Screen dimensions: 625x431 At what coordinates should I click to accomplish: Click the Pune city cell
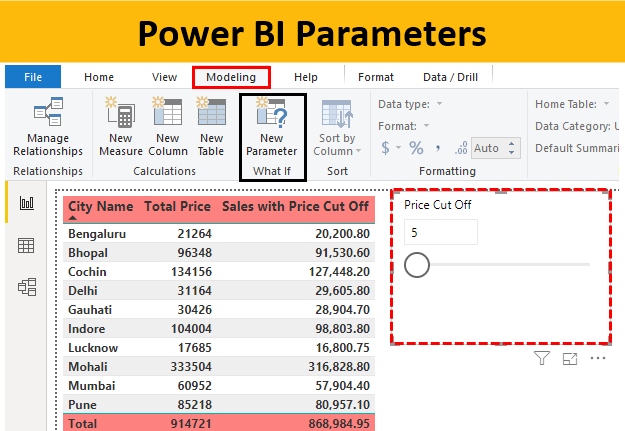coord(82,405)
